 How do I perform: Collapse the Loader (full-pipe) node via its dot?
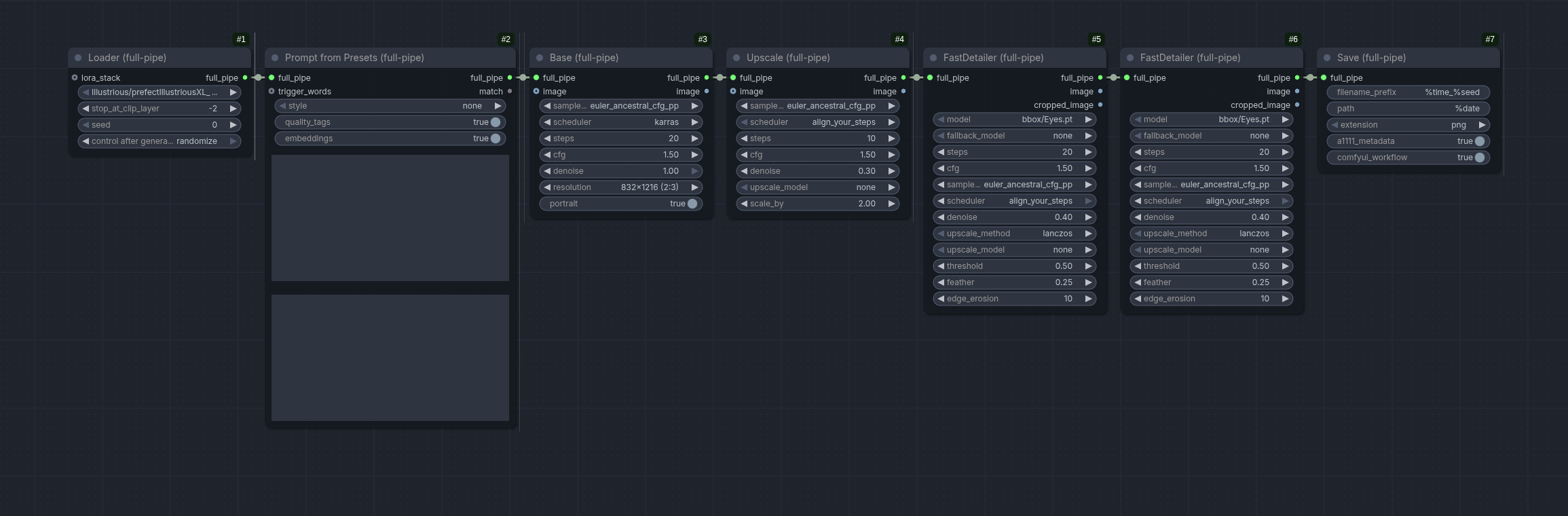click(78, 58)
